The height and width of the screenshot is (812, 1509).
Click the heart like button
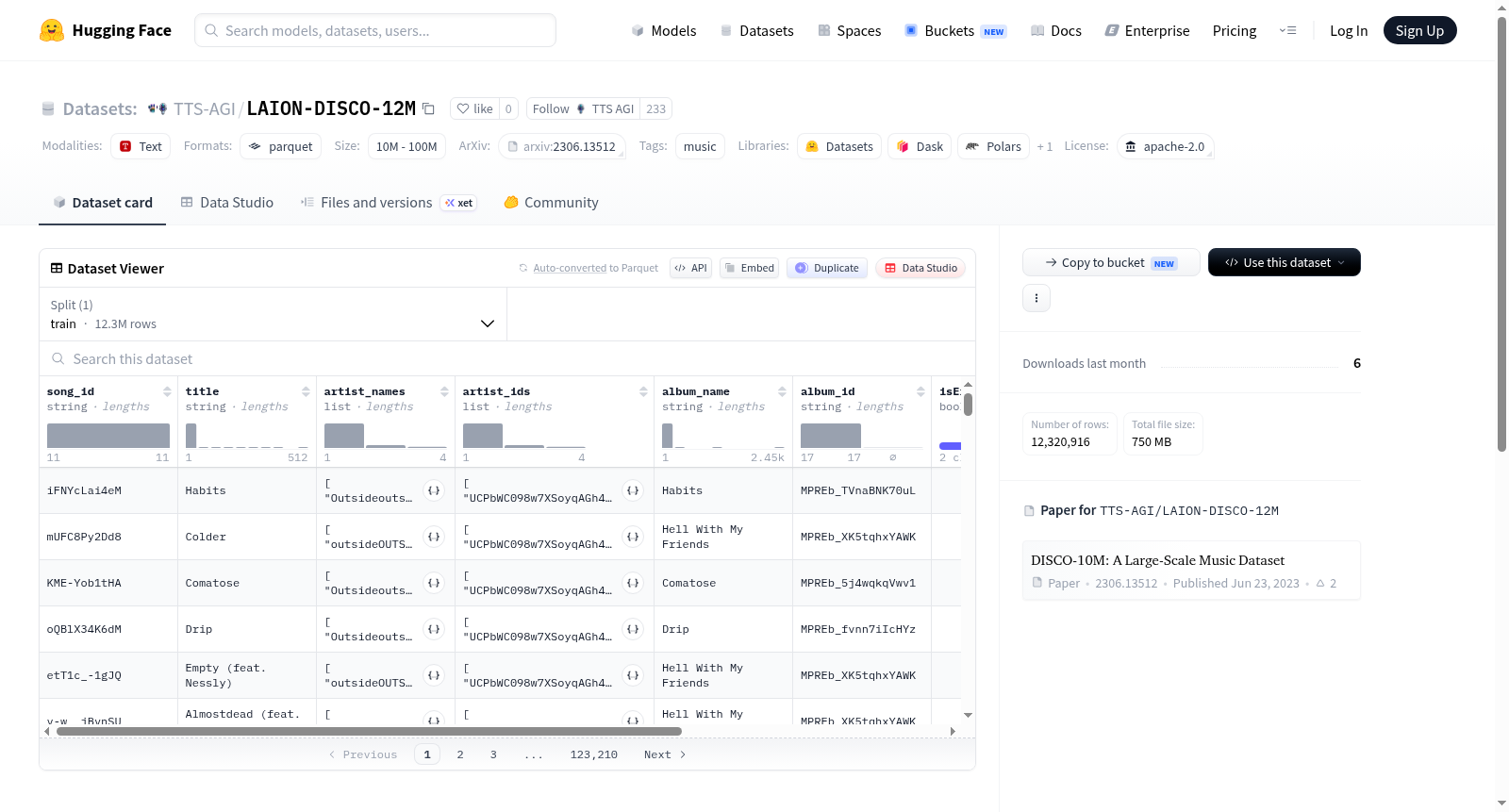pyautogui.click(x=474, y=108)
